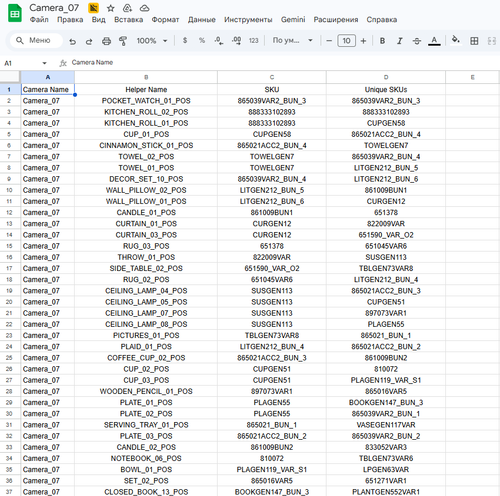Select column C header
Image resolution: width=500 pixels, height=496 pixels.
click(x=272, y=77)
